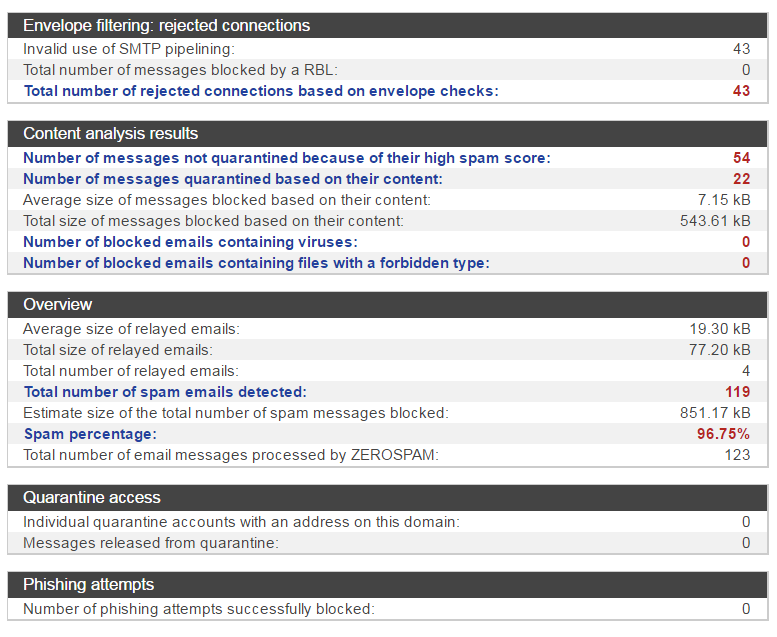
Task: Click the 96.75% spam percentage value
Action: pos(723,434)
